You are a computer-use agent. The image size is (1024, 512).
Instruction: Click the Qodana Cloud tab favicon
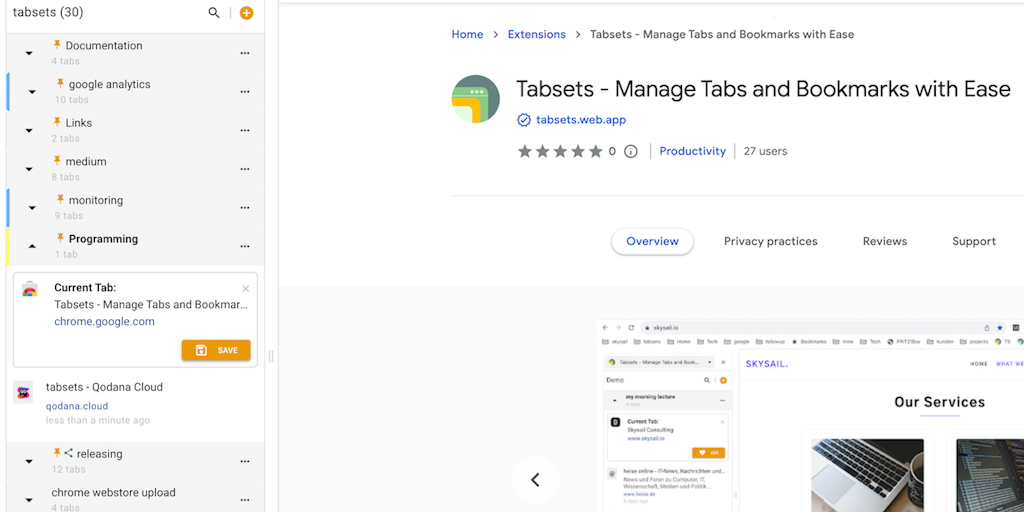click(23, 392)
